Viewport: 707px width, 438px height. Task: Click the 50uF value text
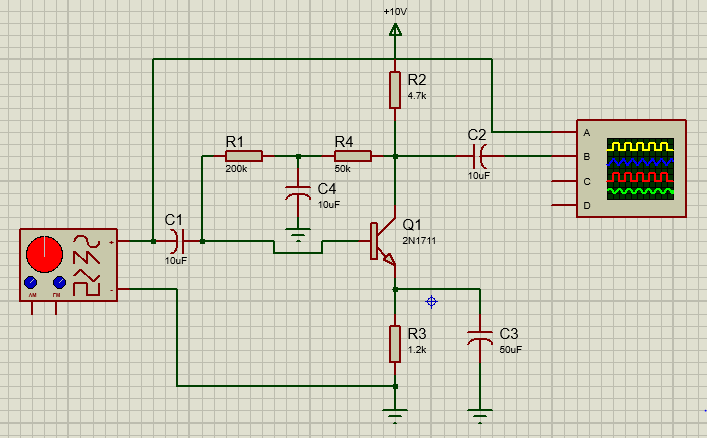pos(511,350)
